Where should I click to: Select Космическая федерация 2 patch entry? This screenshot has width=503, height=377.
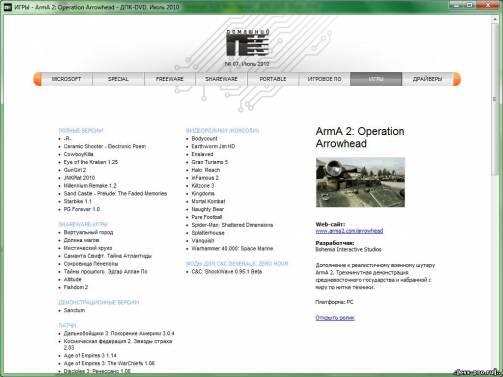[118, 344]
